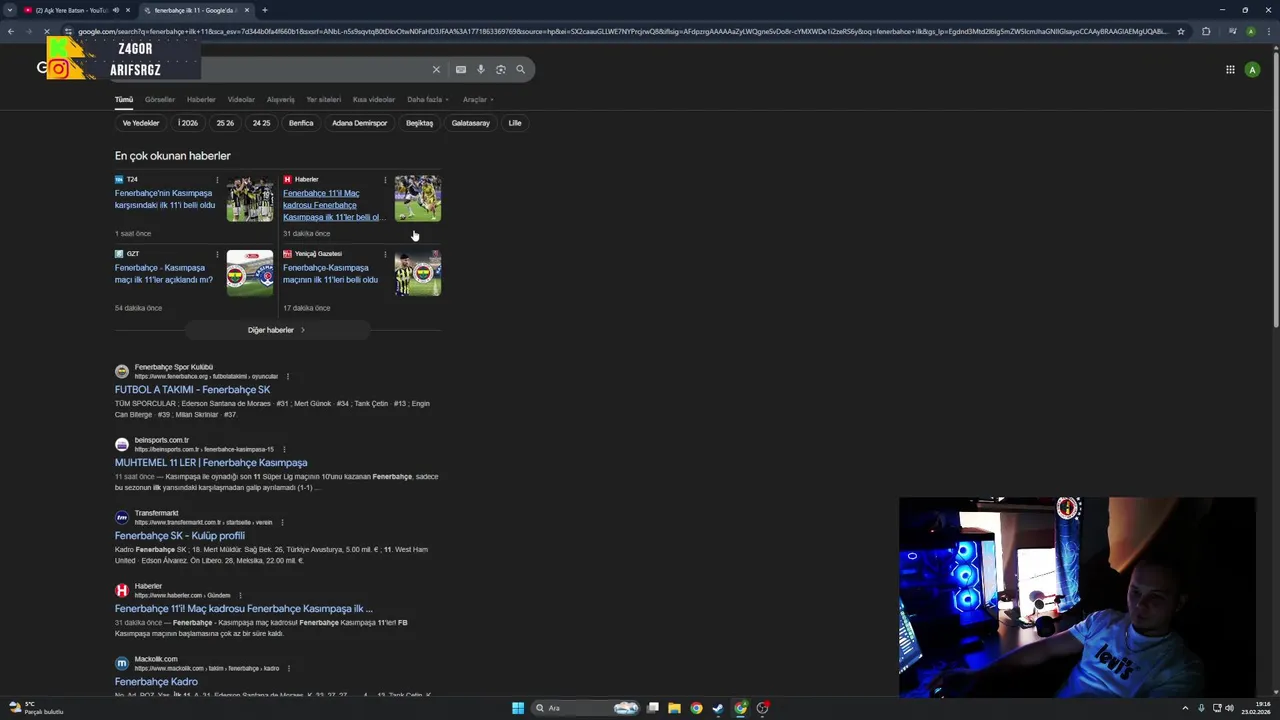Bookmark this page with the star icon

1181,31
